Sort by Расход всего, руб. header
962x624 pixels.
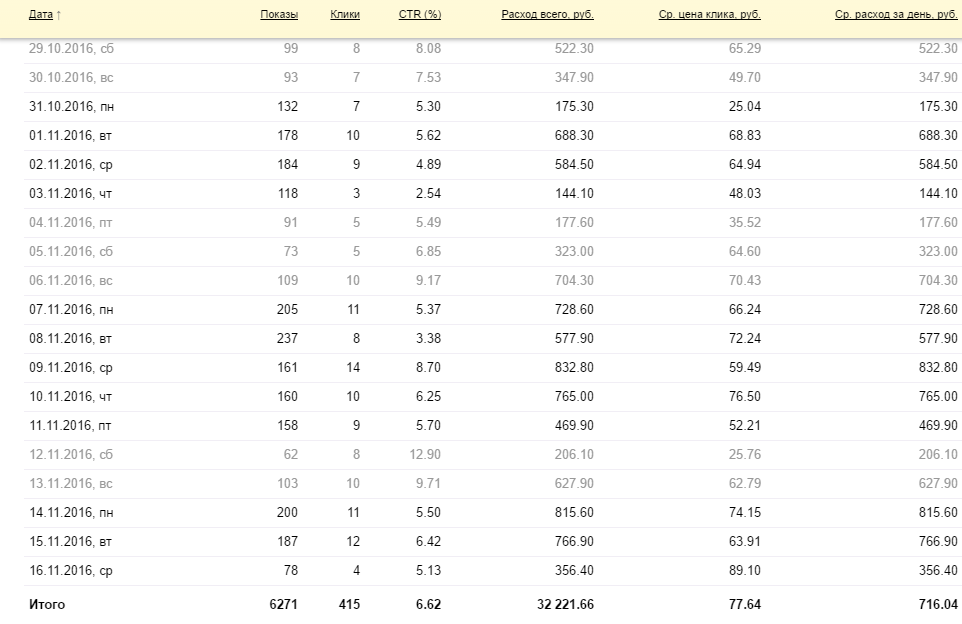(x=547, y=15)
